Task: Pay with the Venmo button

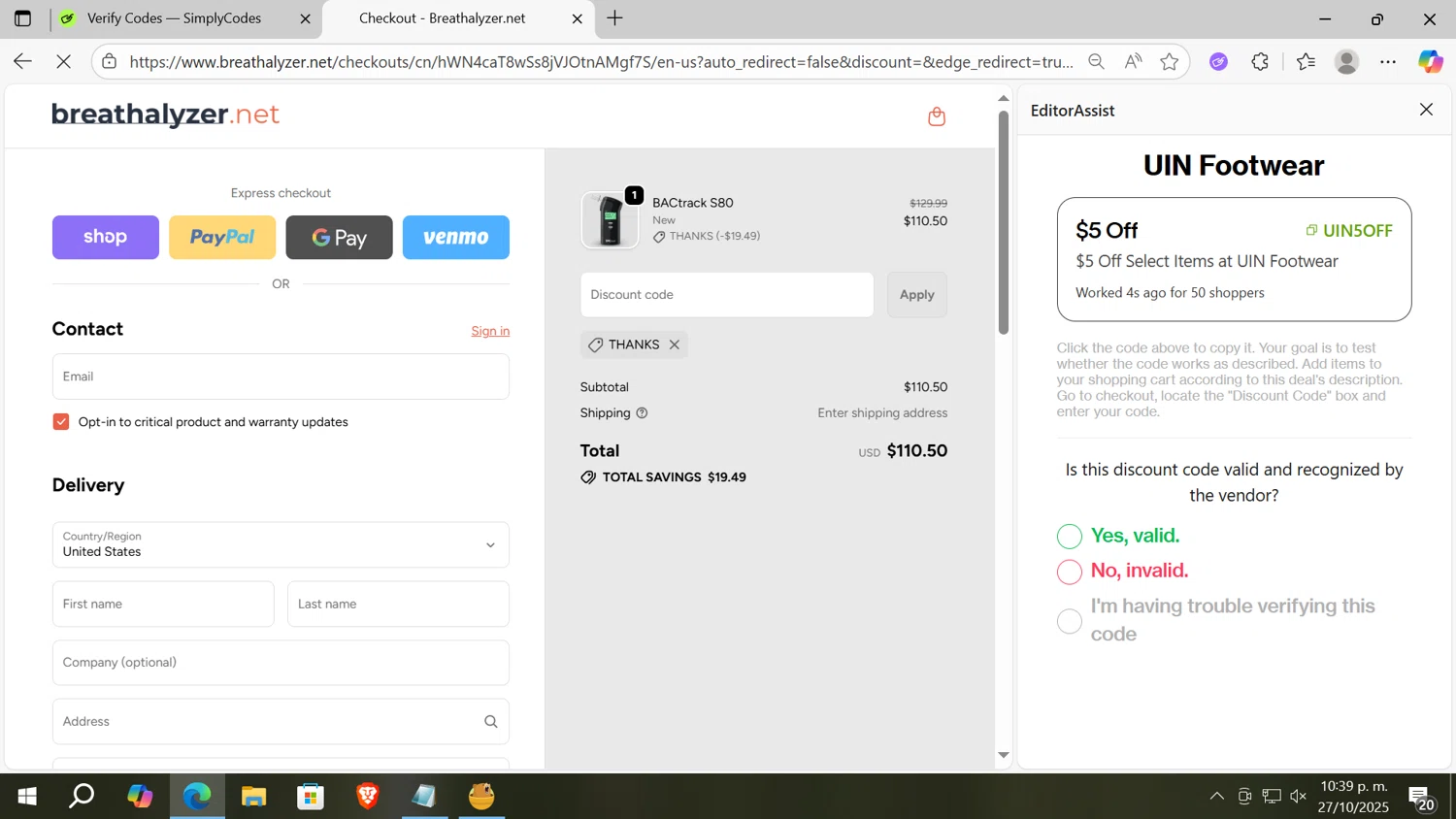Action: (x=456, y=237)
